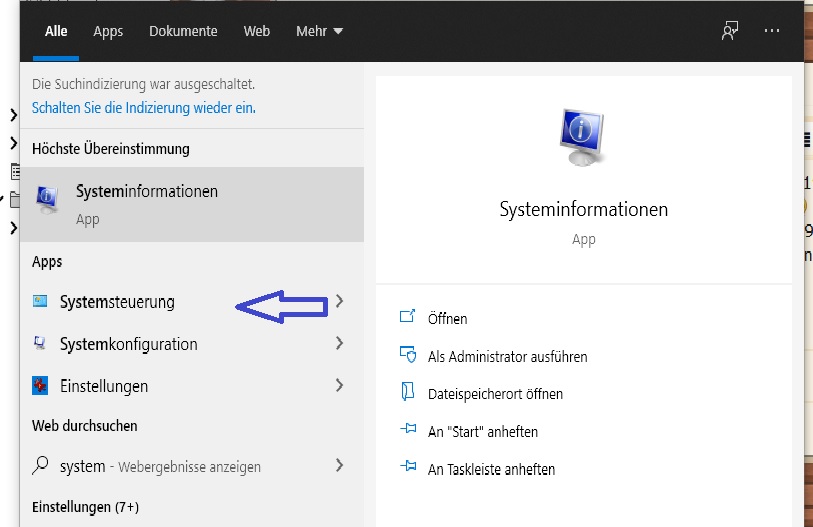813x527 pixels.
Task: Expand the system web search chevron
Action: 340,465
